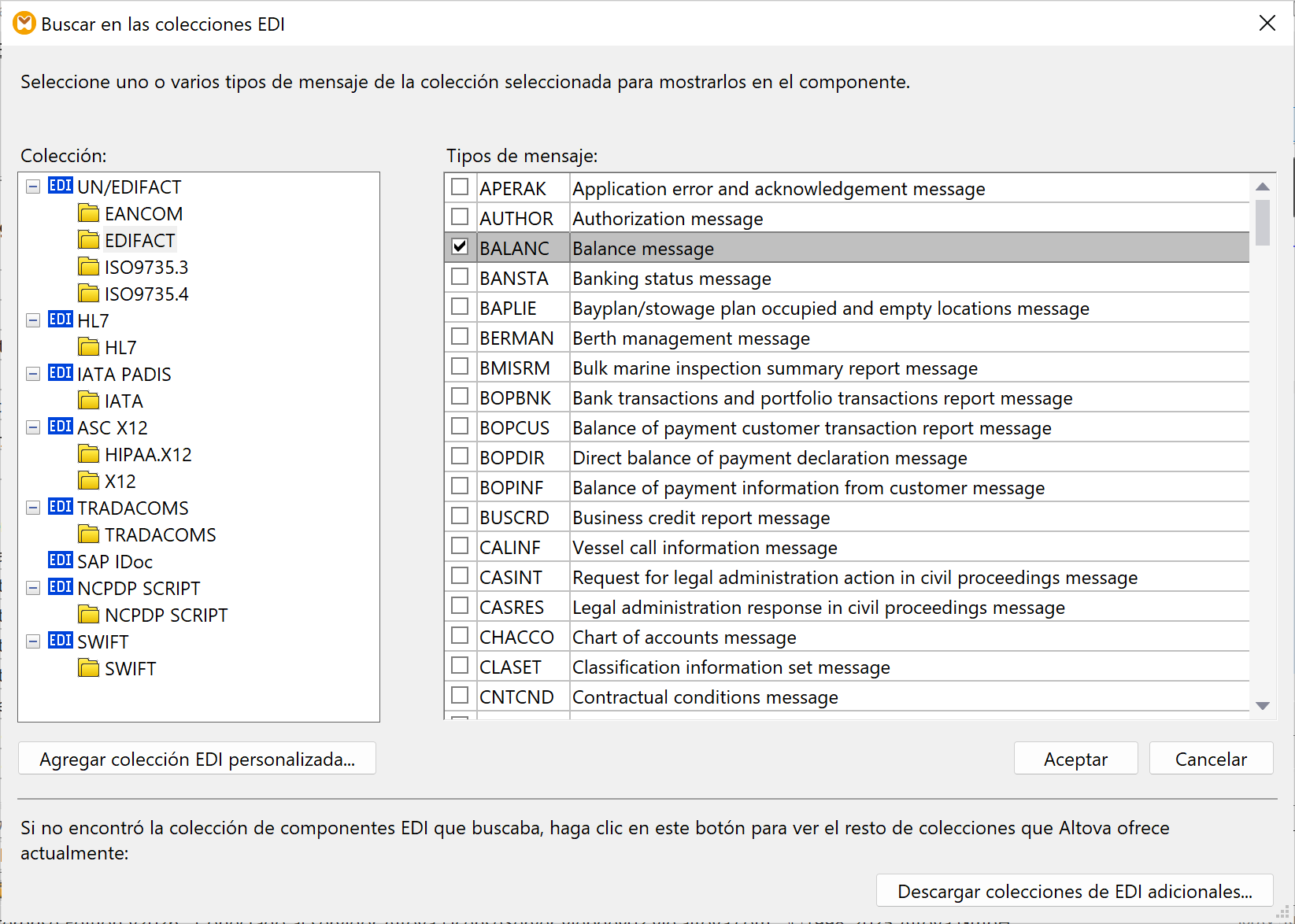
Task: Click the TRADACOMS folder icon
Action: [x=89, y=534]
